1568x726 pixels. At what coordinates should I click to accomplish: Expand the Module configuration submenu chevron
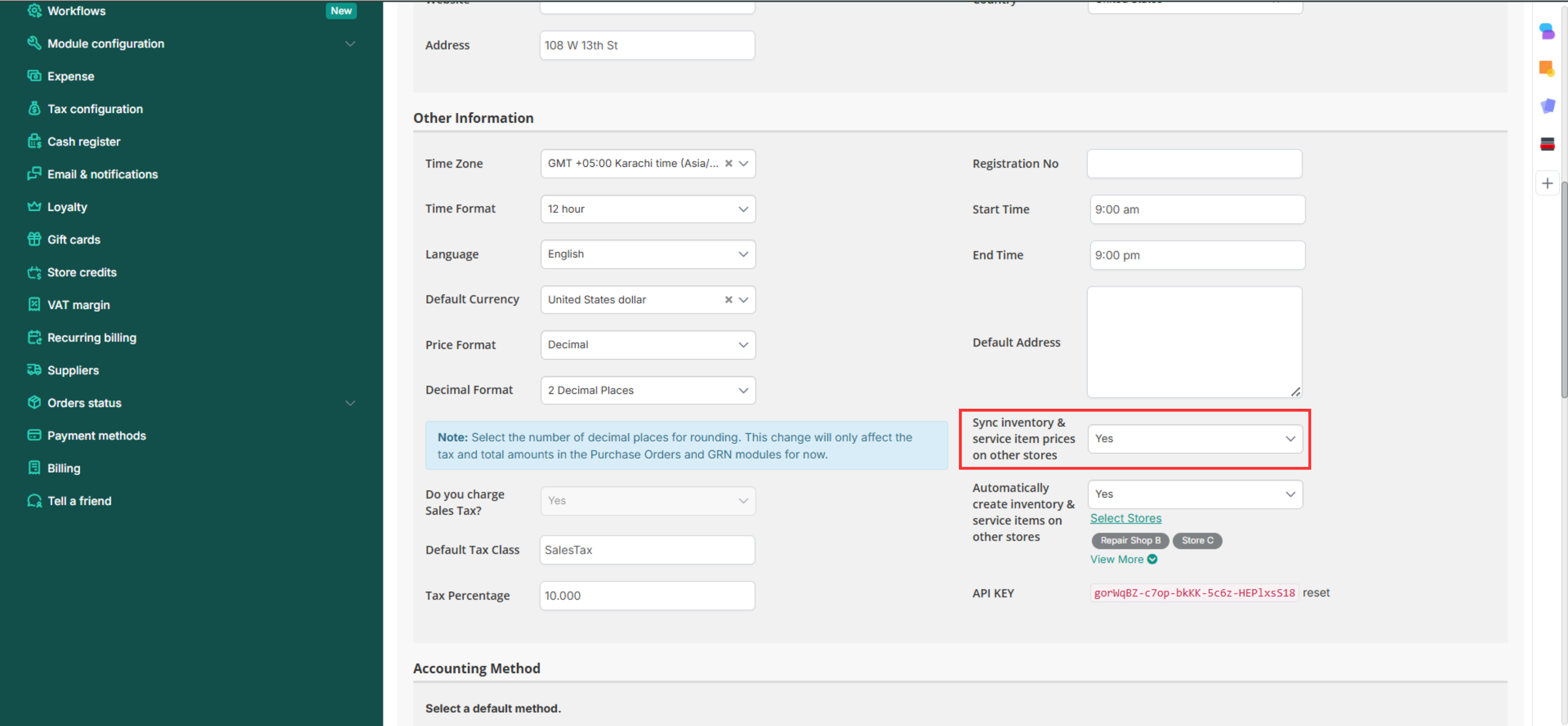[x=350, y=44]
